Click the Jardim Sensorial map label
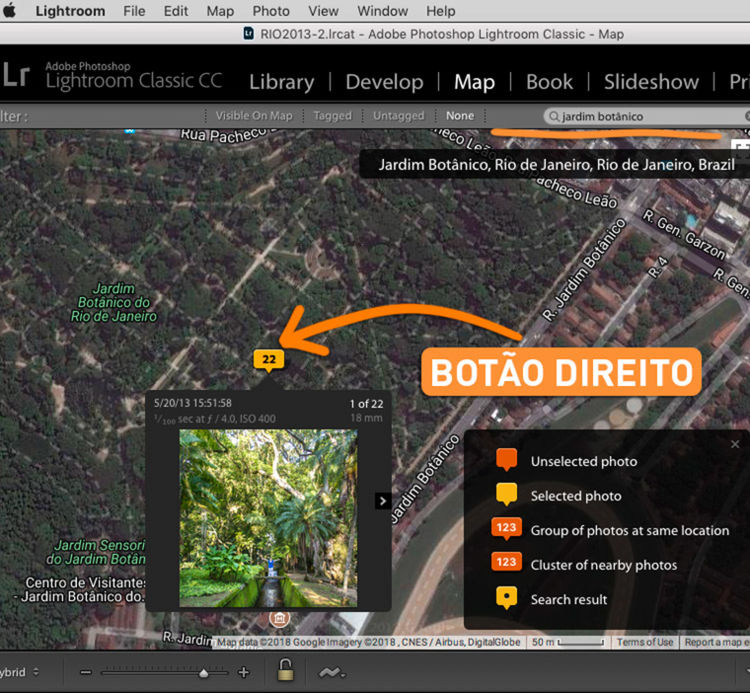 (96, 552)
